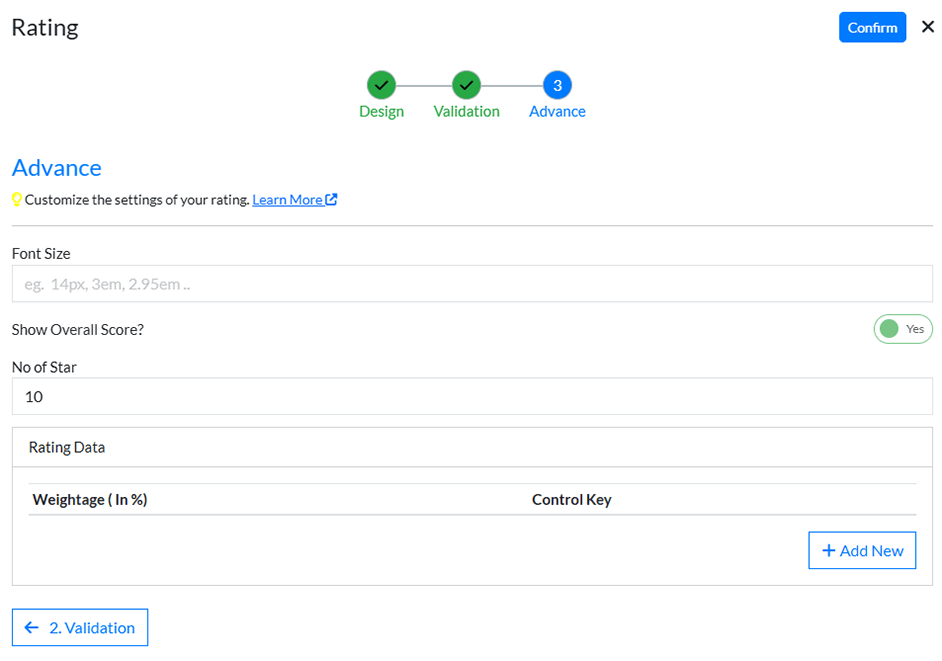Click the yellow lightbulb tip icon
The image size is (942, 661).
click(17, 200)
